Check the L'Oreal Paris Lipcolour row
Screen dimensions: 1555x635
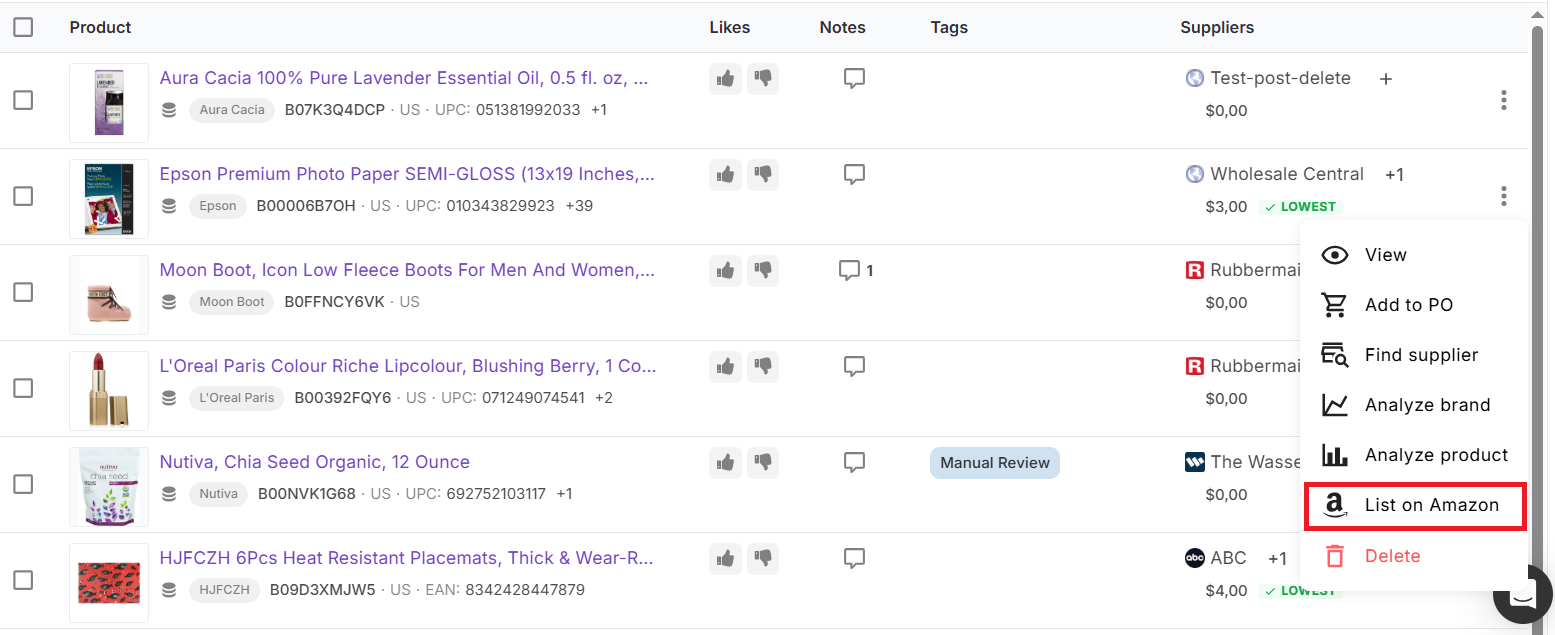(x=23, y=388)
